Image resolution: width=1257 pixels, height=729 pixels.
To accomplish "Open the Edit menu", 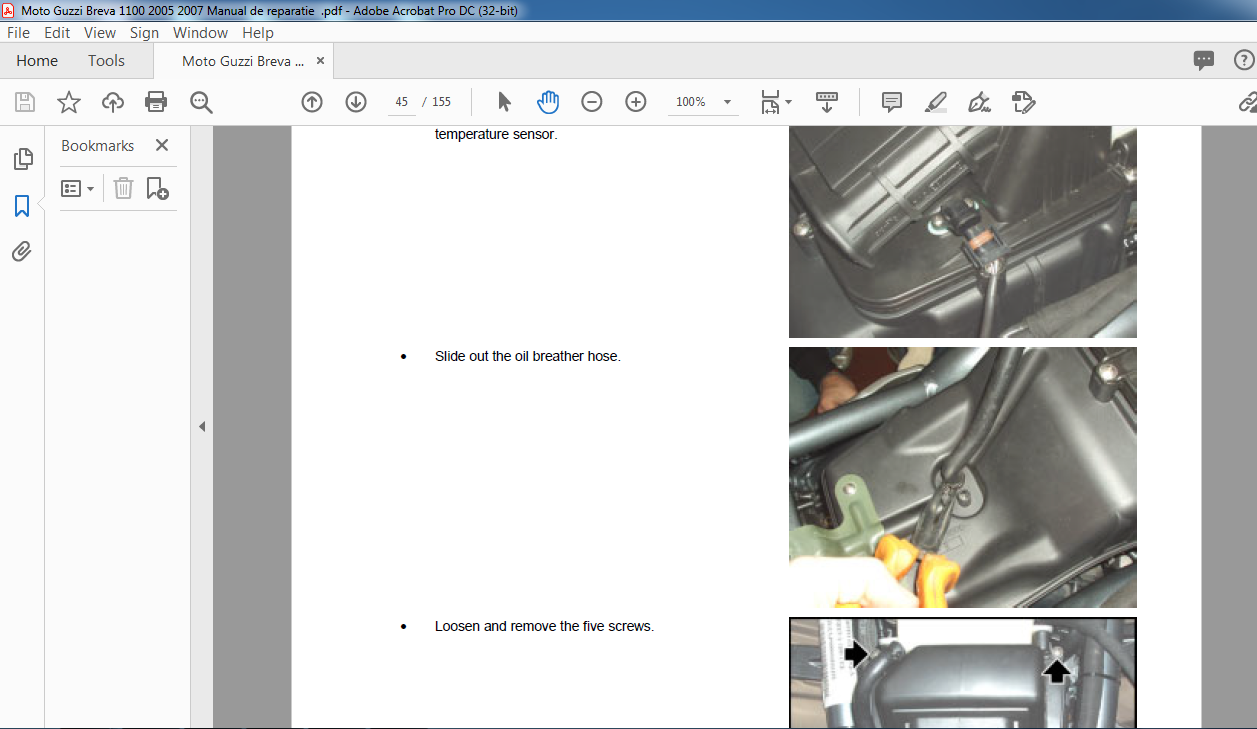I will click(57, 32).
